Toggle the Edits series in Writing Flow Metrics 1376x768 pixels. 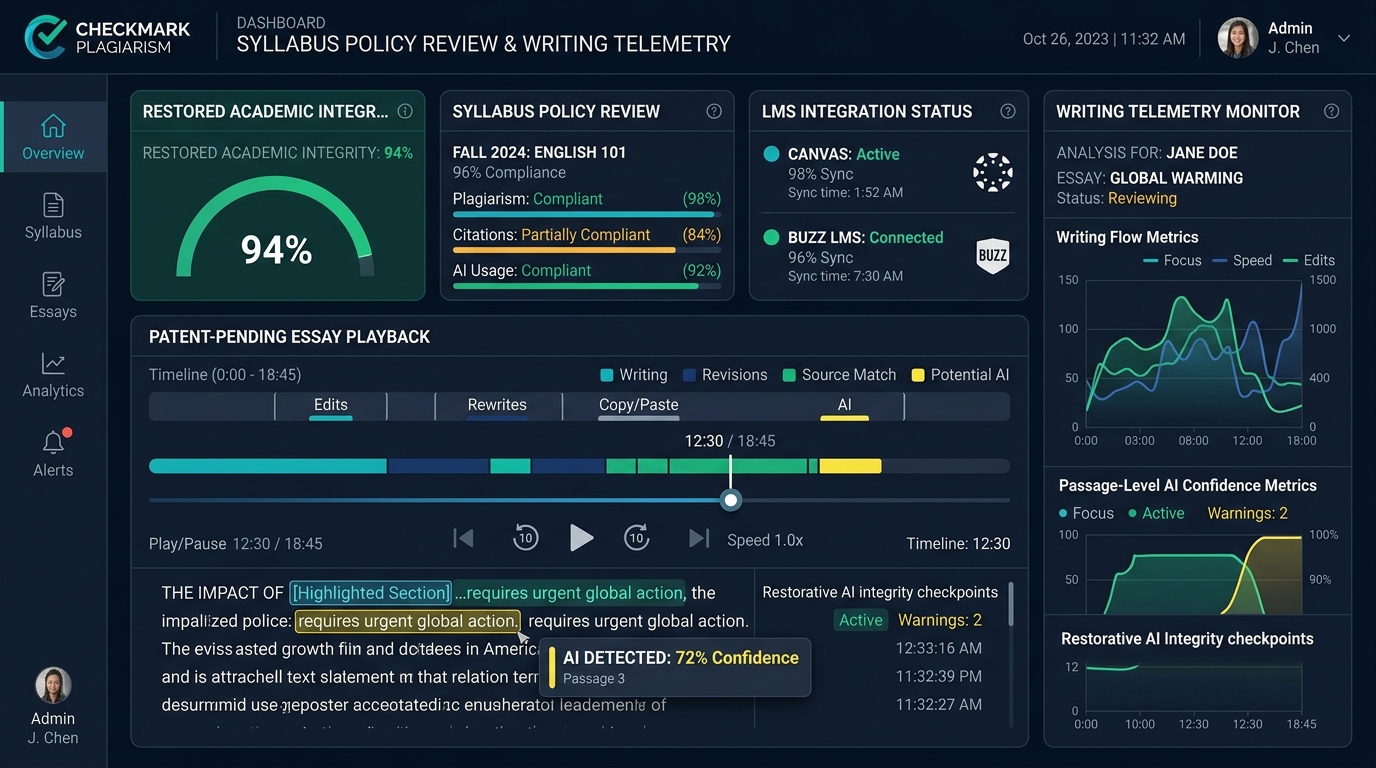tap(1308, 260)
